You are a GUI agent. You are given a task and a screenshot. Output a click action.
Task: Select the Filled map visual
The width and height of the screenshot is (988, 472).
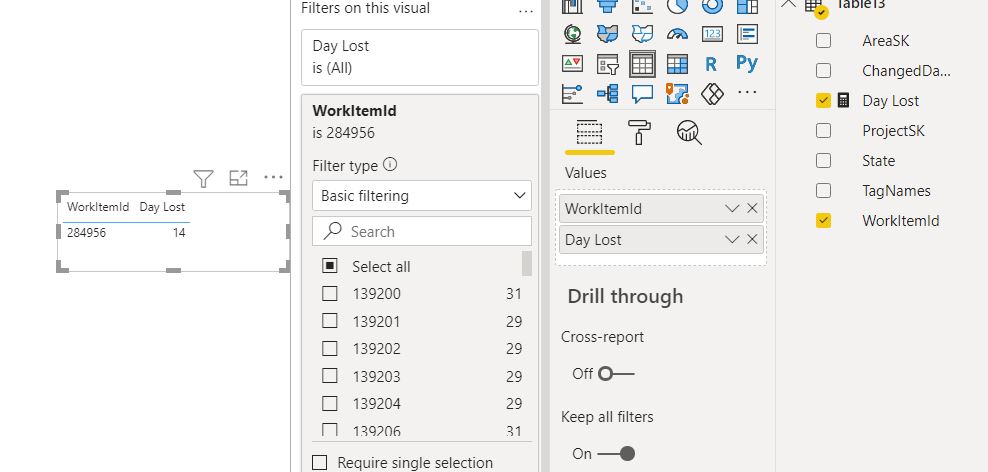click(x=607, y=34)
